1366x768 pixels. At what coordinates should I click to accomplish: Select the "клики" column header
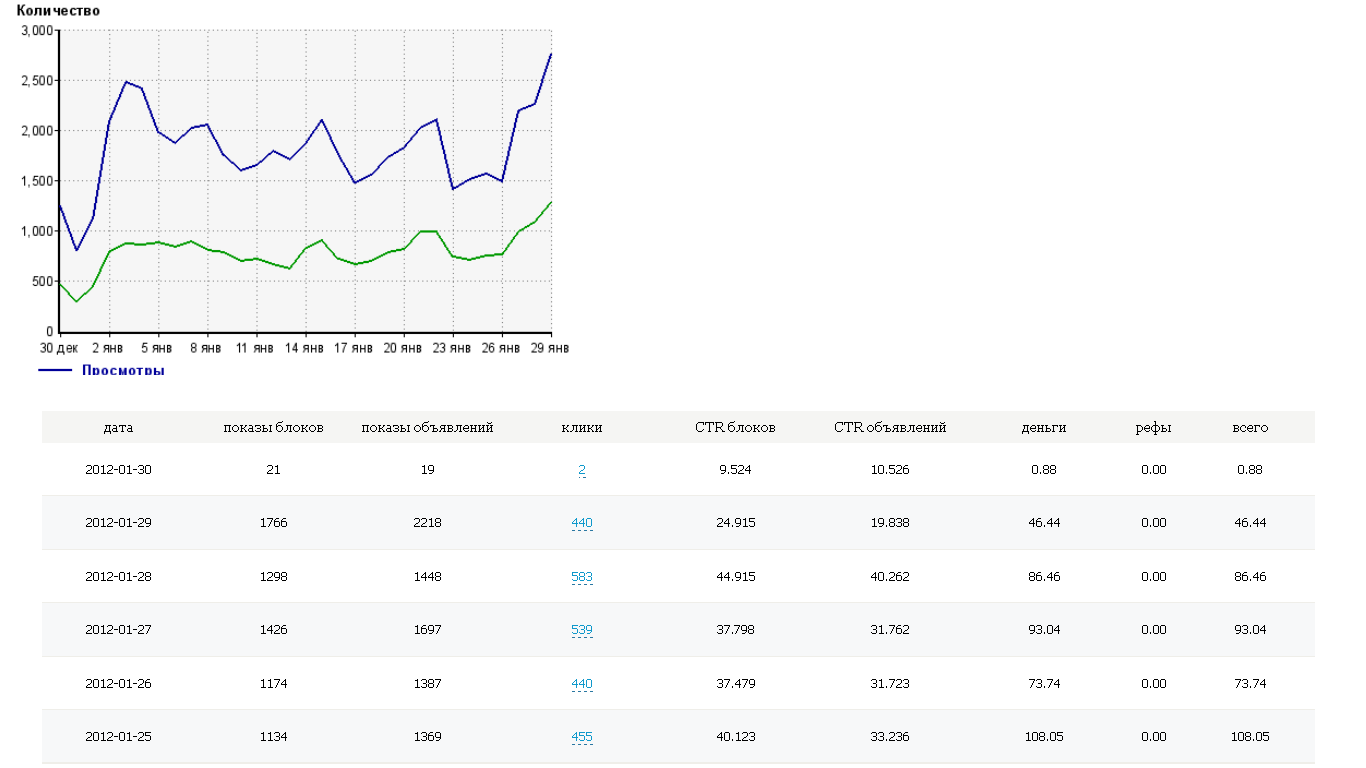[x=581, y=427]
